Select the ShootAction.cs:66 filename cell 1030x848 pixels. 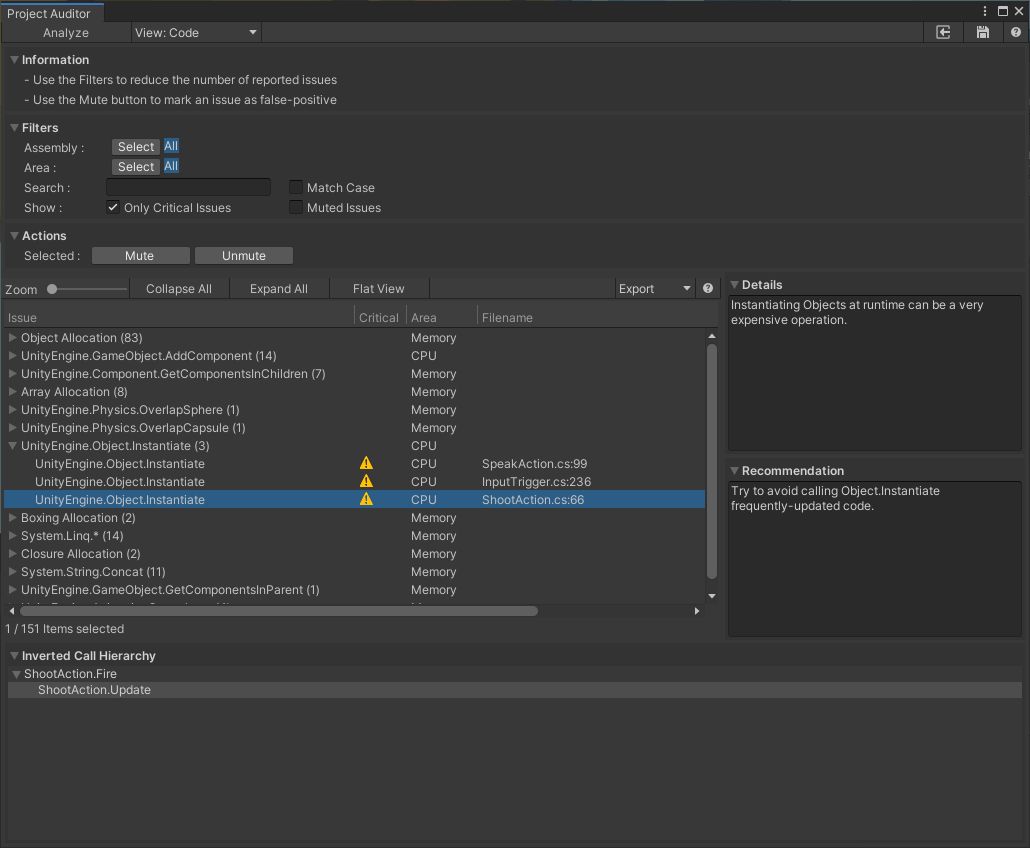533,499
